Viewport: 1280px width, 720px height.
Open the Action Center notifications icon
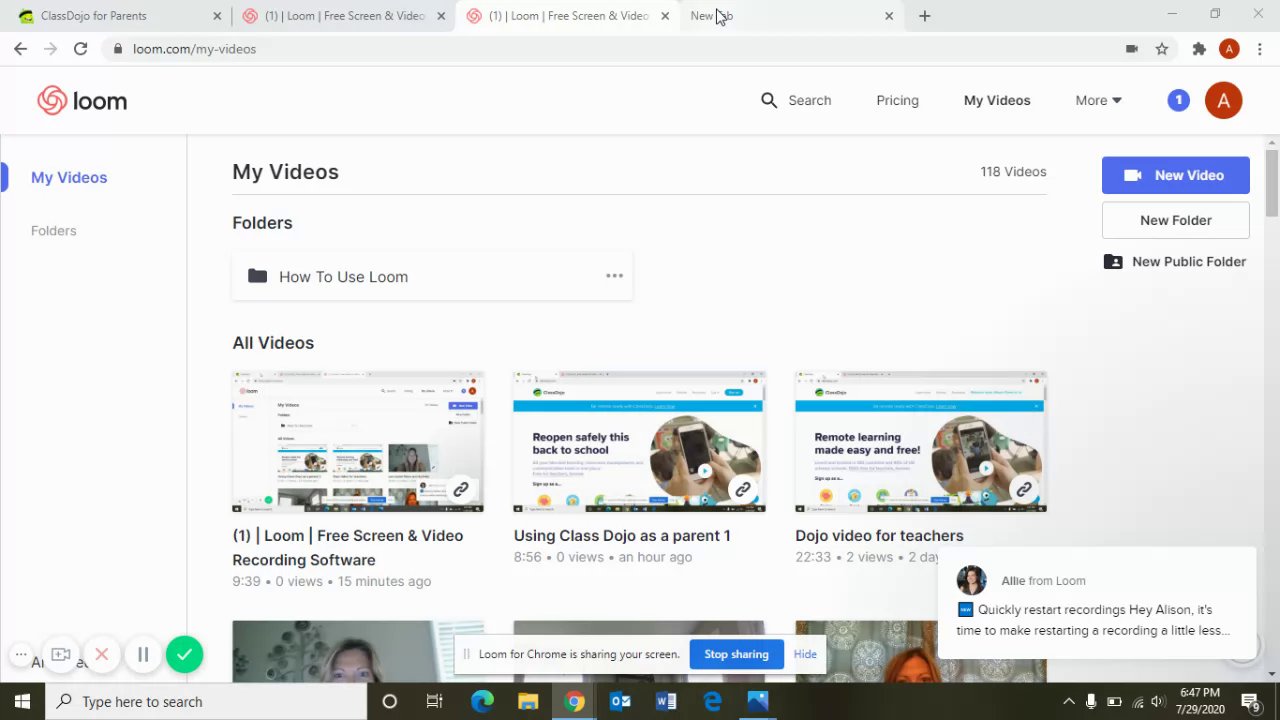[1250, 701]
